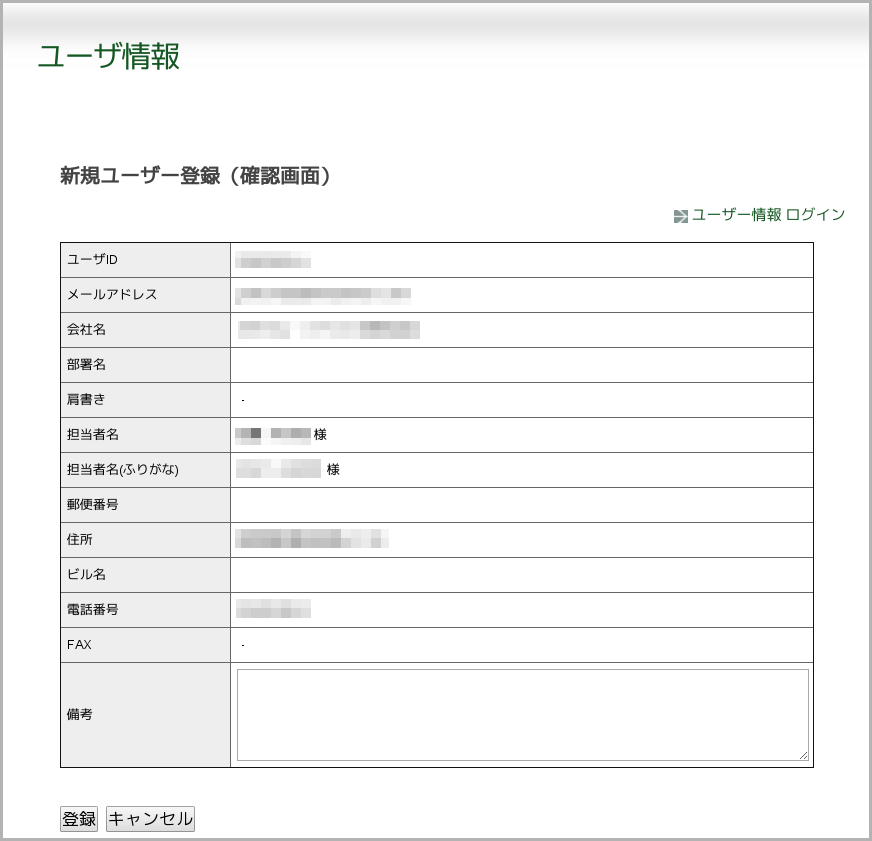Click the 登録 button
872x841 pixels.
tap(79, 819)
